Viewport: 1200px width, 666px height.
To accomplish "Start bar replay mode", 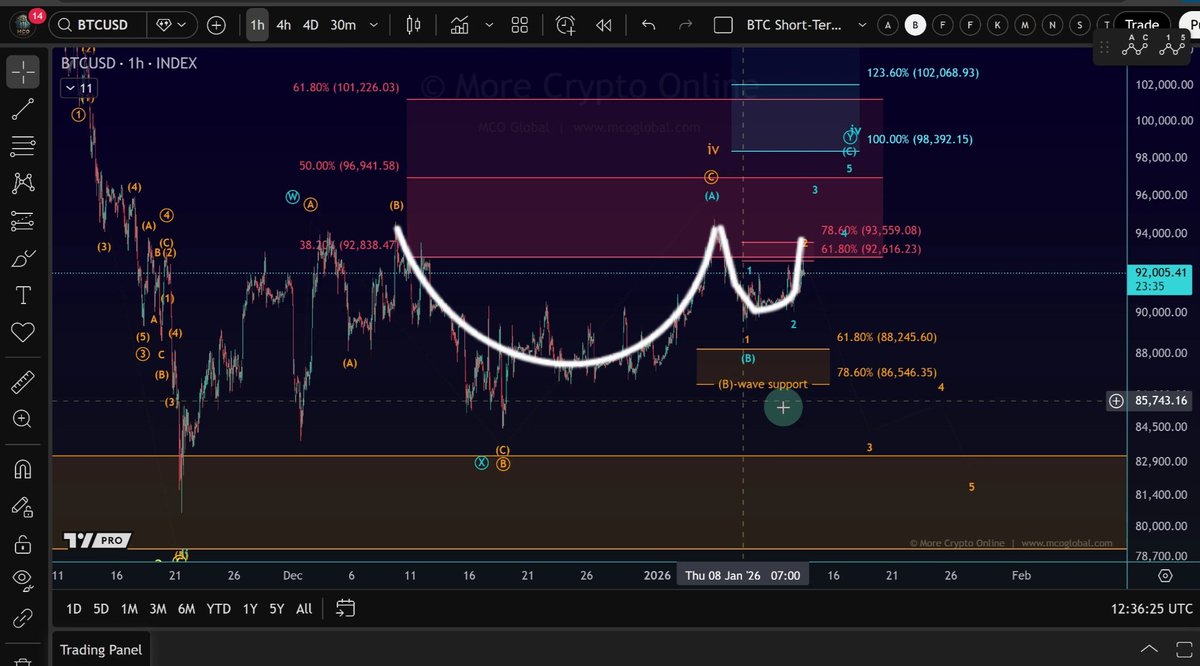I will (603, 25).
